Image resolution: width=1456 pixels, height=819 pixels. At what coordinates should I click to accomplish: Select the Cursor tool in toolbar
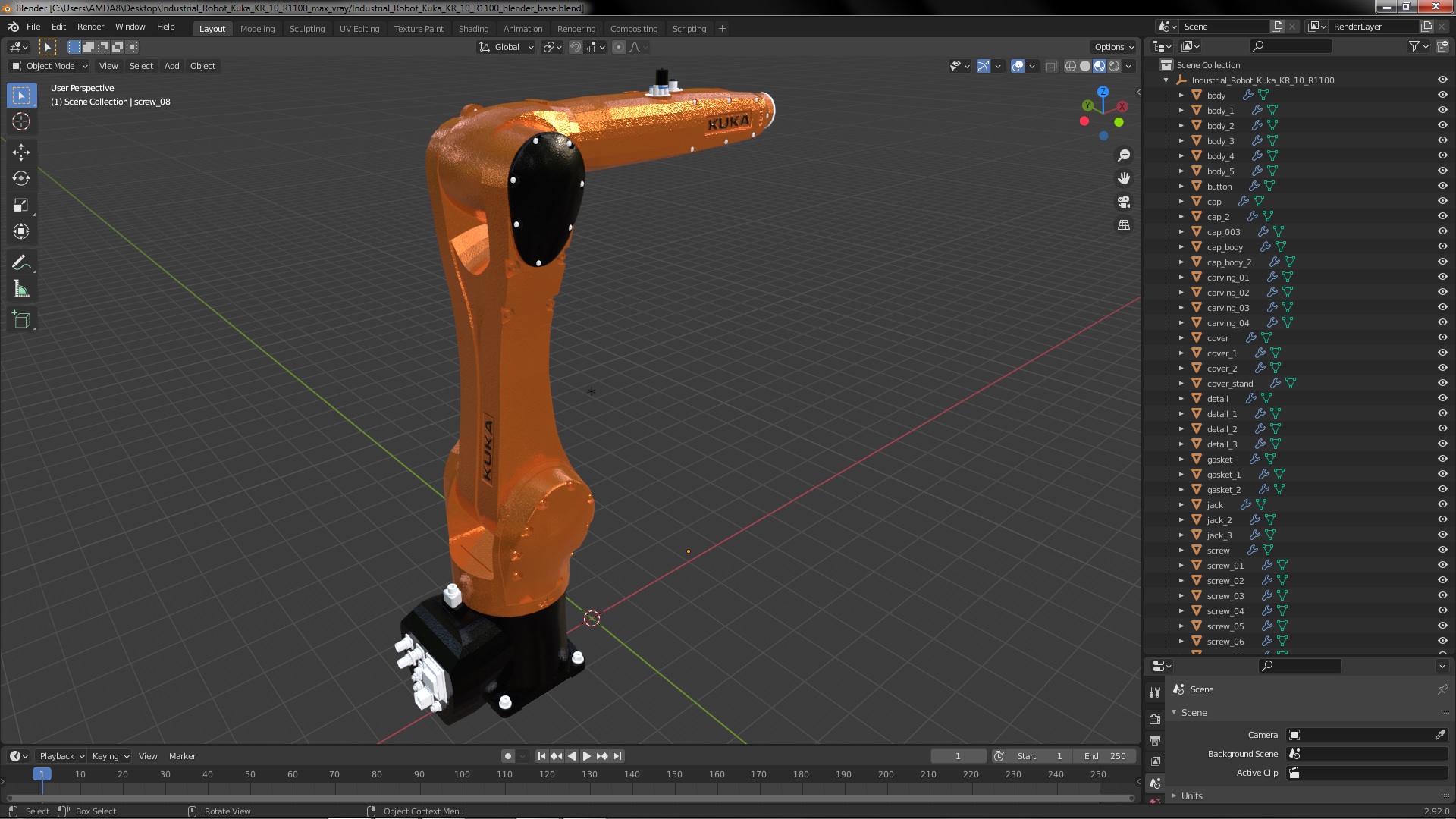[x=21, y=121]
